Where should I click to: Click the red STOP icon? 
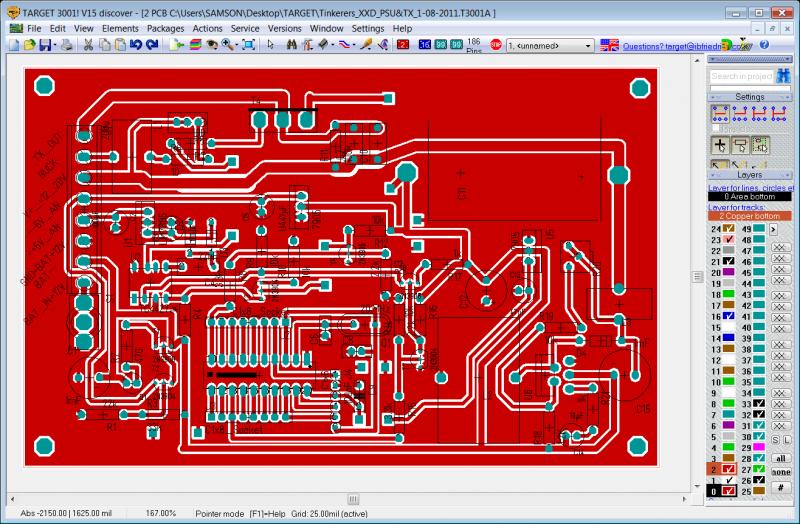coord(496,45)
